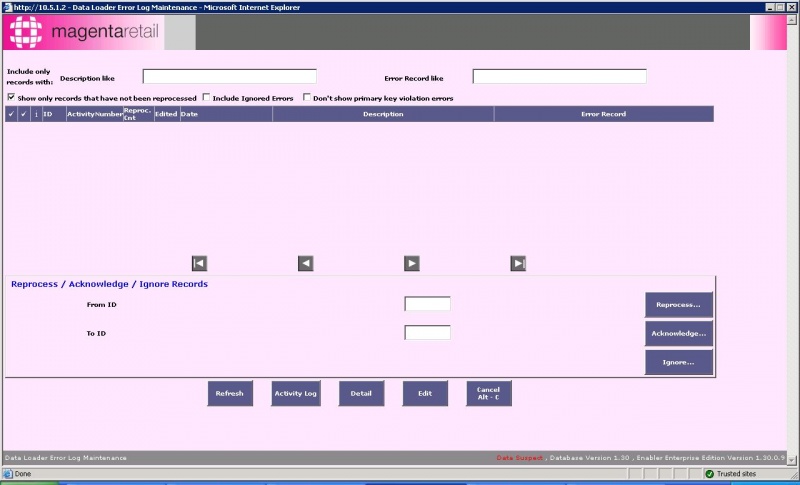Go to the first page of records

click(199, 263)
